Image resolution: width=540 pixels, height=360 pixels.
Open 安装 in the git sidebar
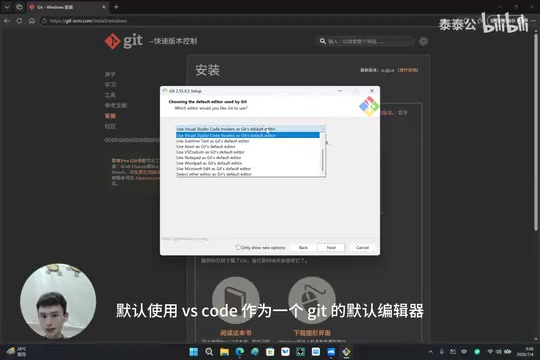(110, 116)
